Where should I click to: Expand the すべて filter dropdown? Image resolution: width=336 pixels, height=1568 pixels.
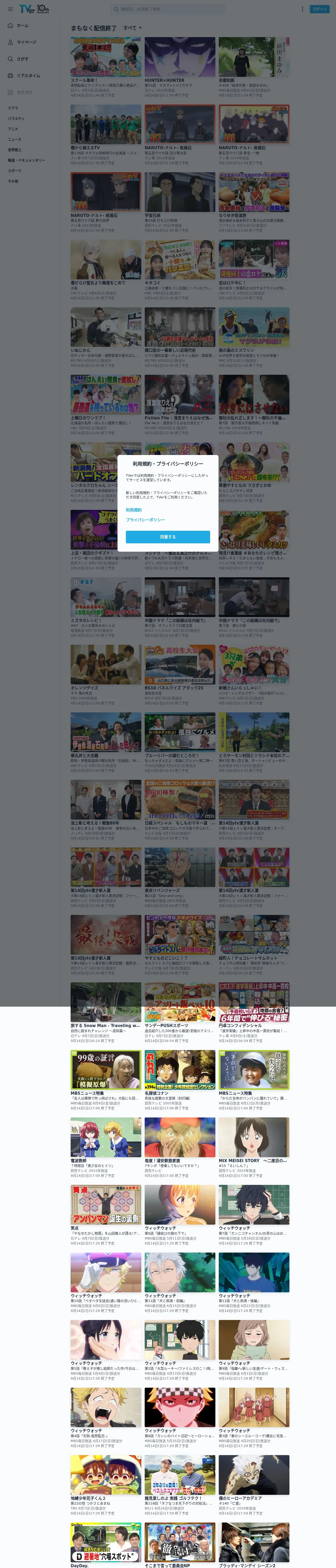pyautogui.click(x=132, y=28)
